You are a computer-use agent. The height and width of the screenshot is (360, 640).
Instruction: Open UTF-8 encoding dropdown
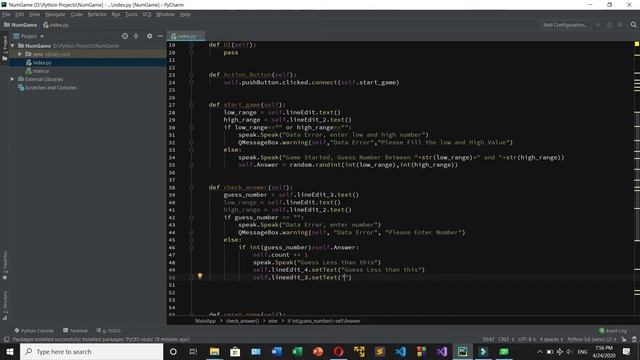pyautogui.click(x=527, y=339)
